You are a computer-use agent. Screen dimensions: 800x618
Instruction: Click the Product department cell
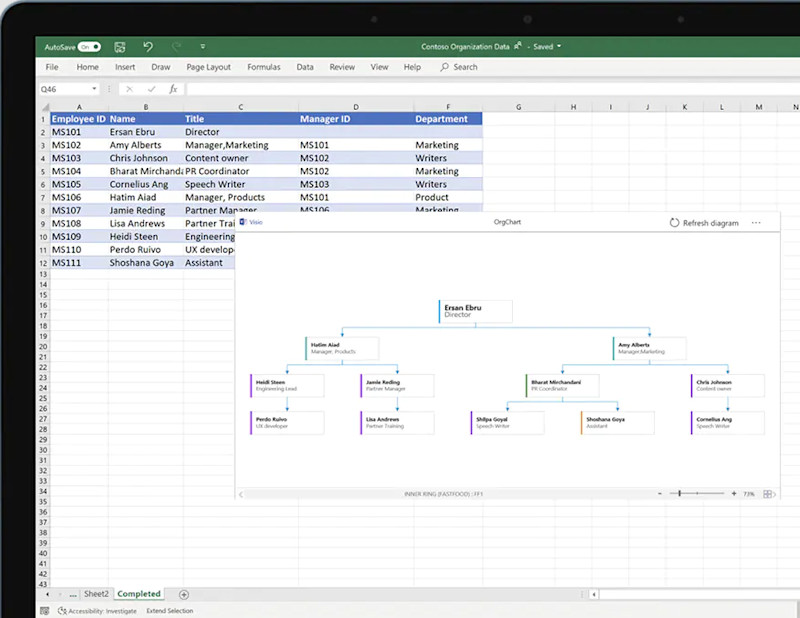[x=448, y=197]
